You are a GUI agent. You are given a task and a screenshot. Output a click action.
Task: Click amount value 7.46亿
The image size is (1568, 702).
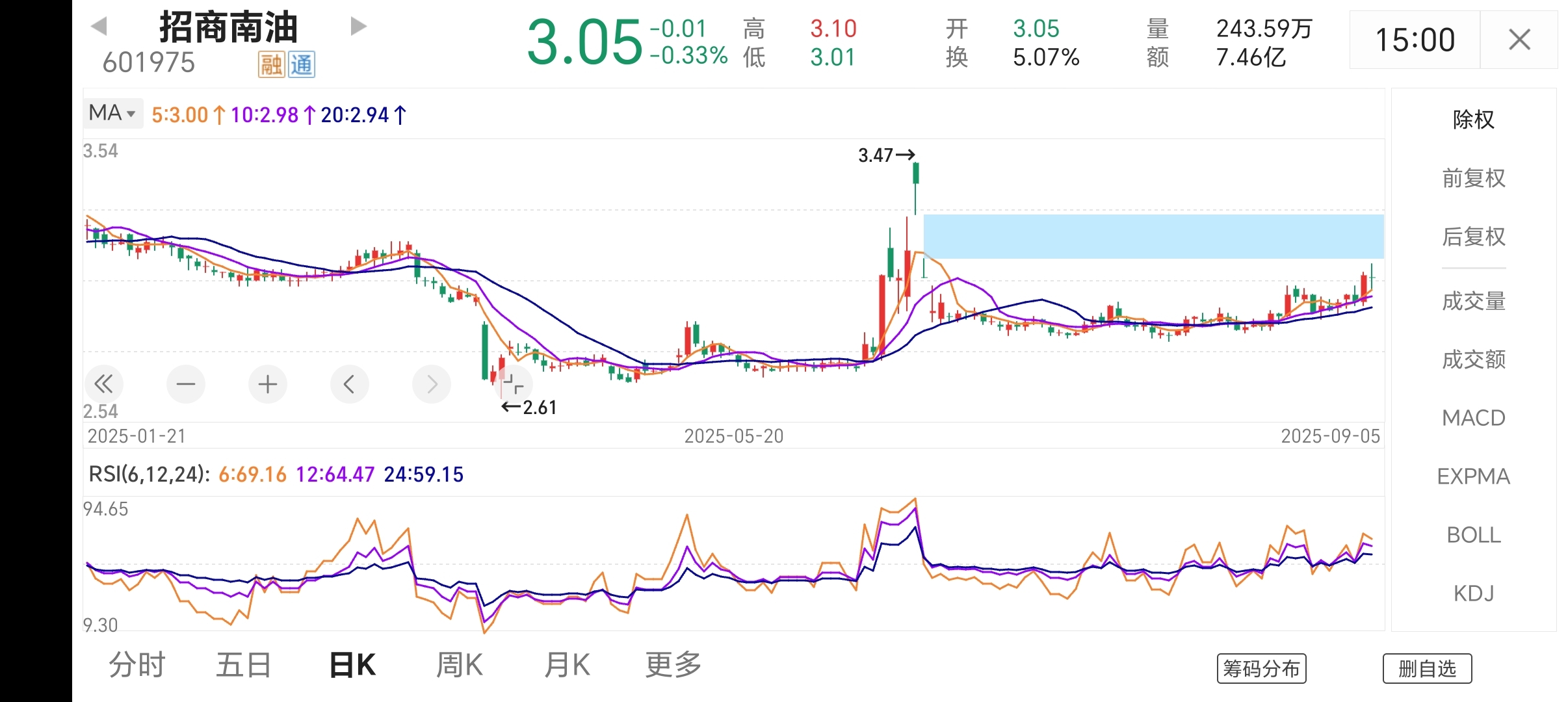tap(1251, 57)
